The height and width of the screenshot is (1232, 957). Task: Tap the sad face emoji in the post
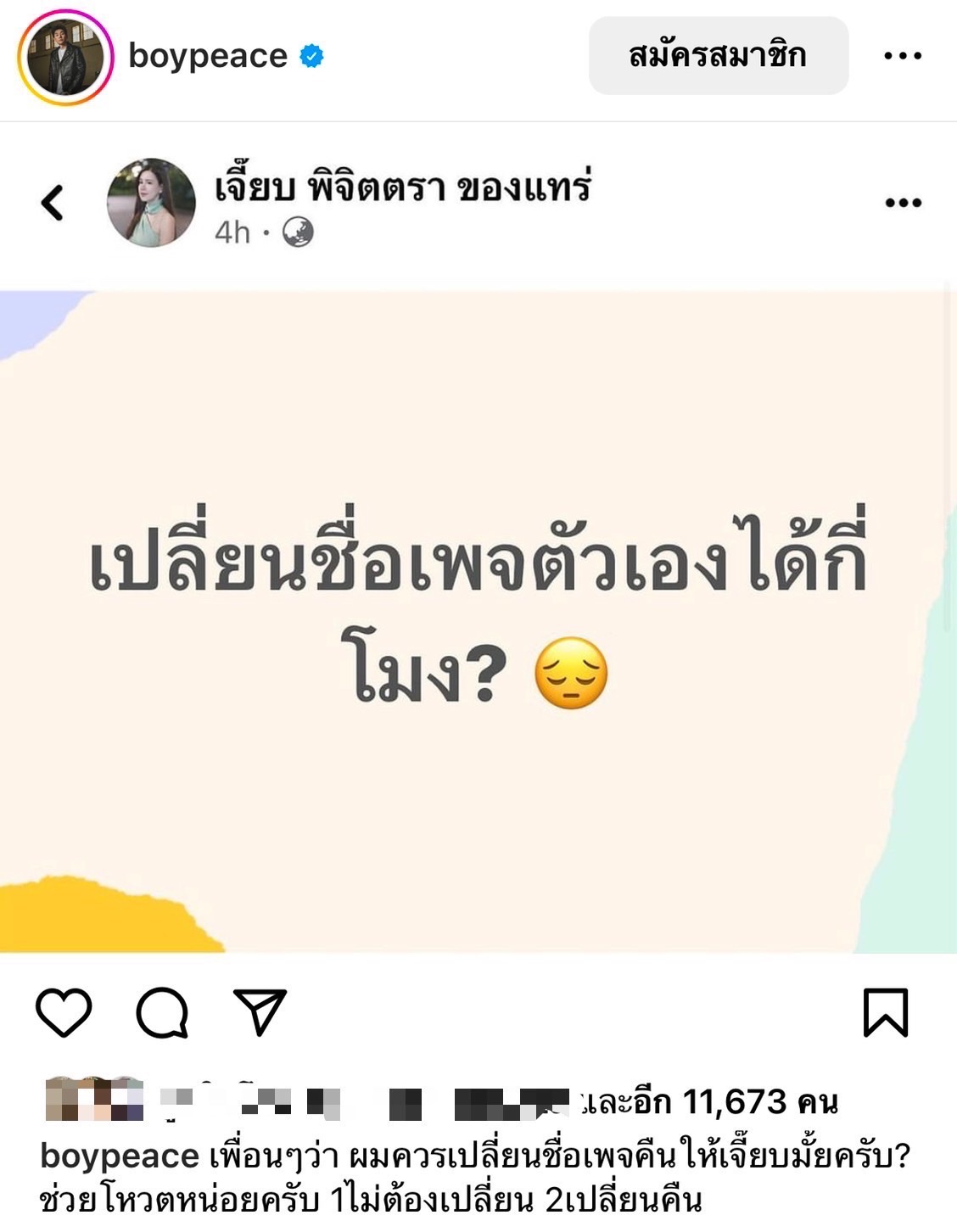click(571, 673)
